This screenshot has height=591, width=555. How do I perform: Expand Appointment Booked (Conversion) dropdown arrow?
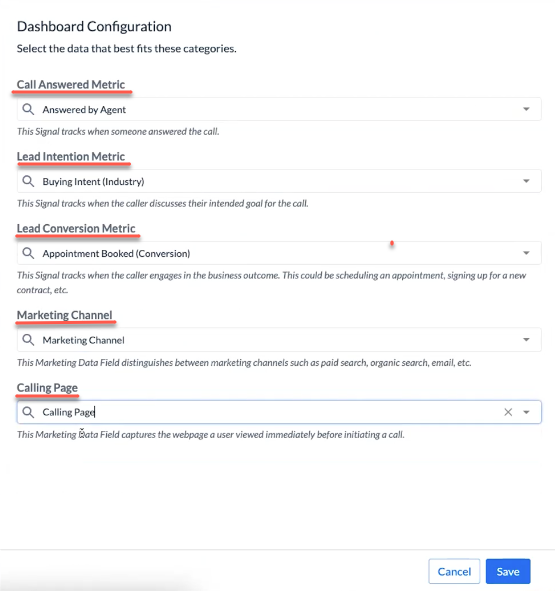pyautogui.click(x=526, y=253)
